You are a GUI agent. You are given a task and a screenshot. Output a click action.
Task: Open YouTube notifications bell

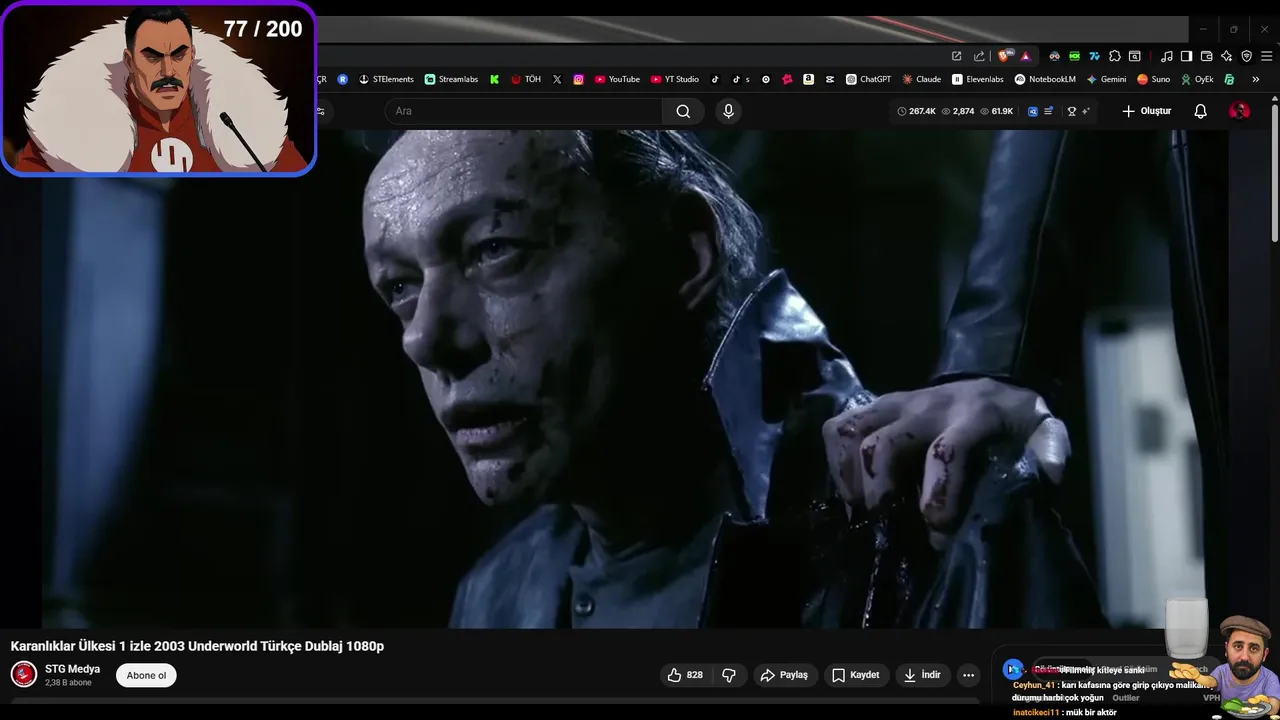(x=1201, y=111)
